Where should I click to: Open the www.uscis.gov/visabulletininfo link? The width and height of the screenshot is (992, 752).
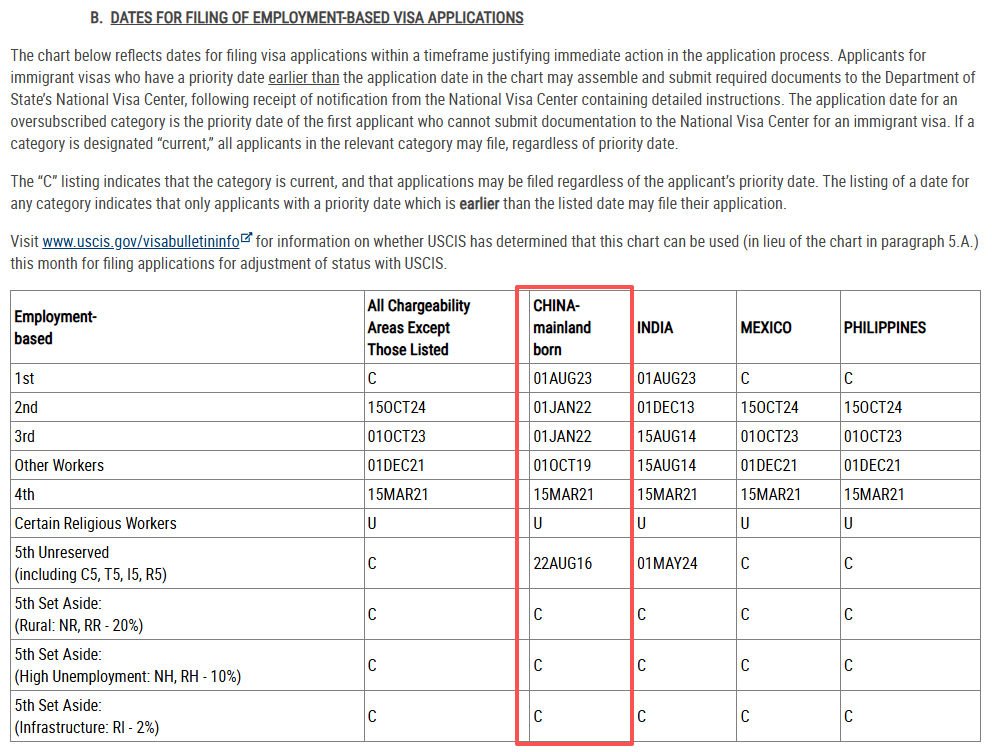pyautogui.click(x=139, y=241)
